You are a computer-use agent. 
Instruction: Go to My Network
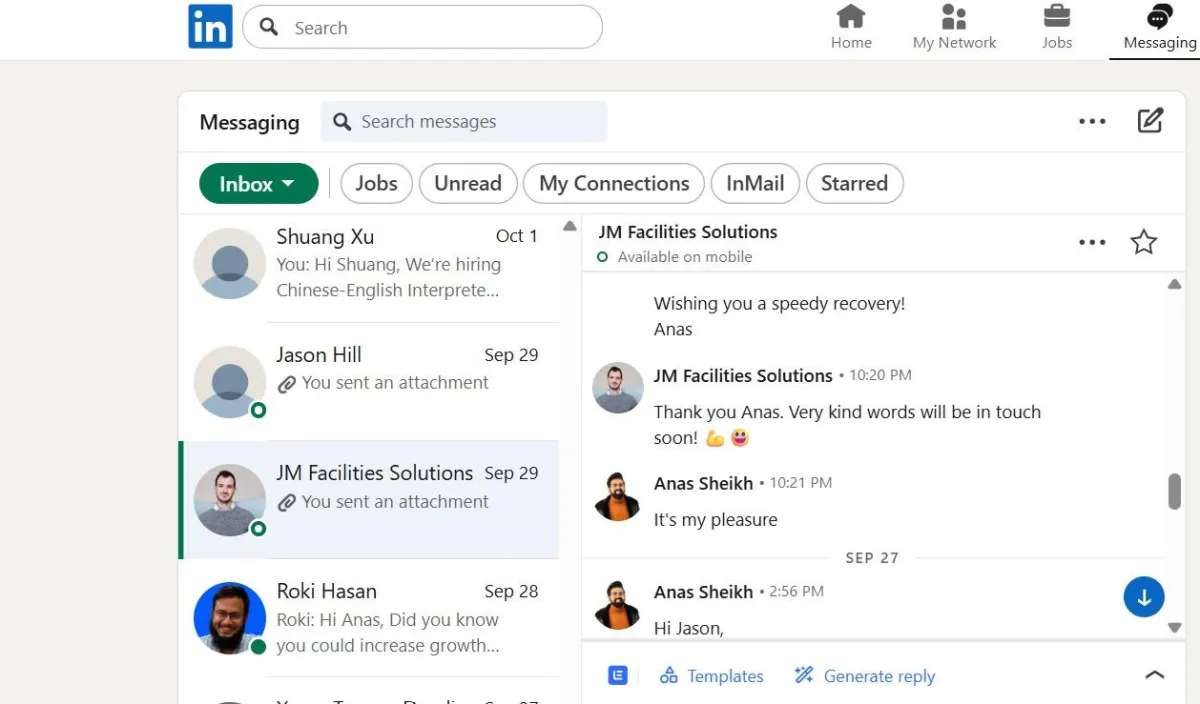click(x=954, y=27)
